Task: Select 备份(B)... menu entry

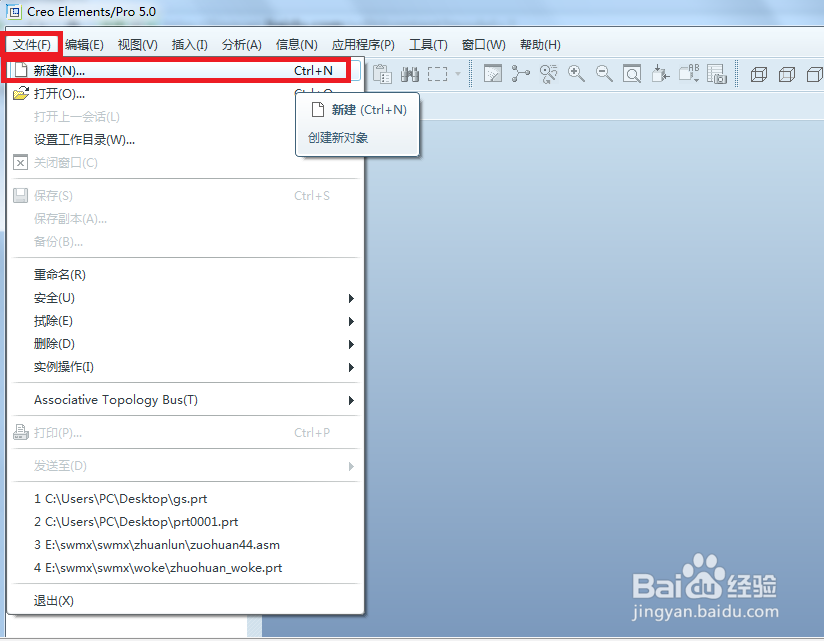Action: pos(184,242)
